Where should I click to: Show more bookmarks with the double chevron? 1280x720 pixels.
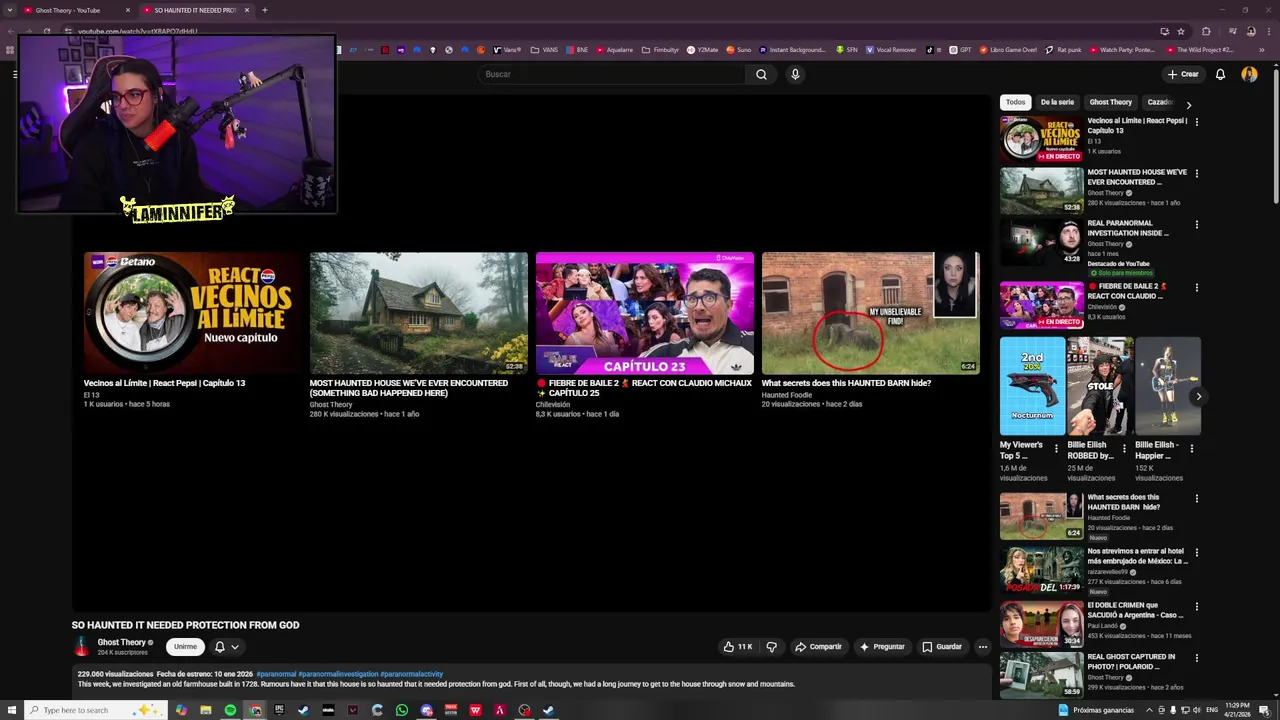(1263, 50)
